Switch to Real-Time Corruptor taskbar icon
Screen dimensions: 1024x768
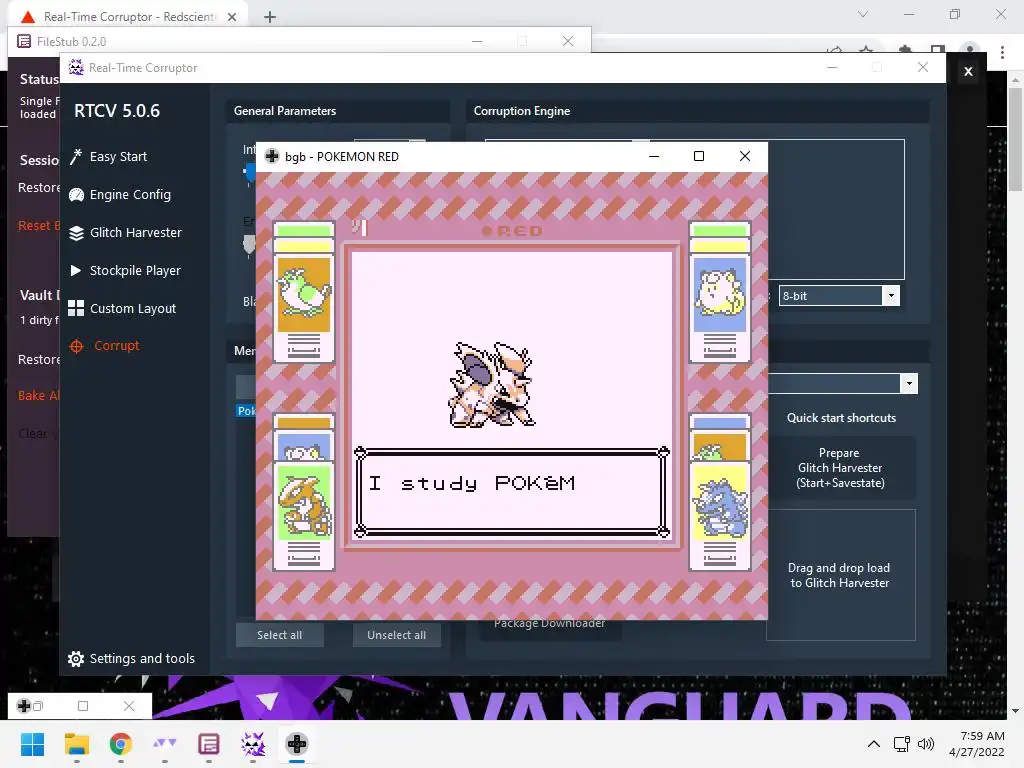(x=253, y=744)
